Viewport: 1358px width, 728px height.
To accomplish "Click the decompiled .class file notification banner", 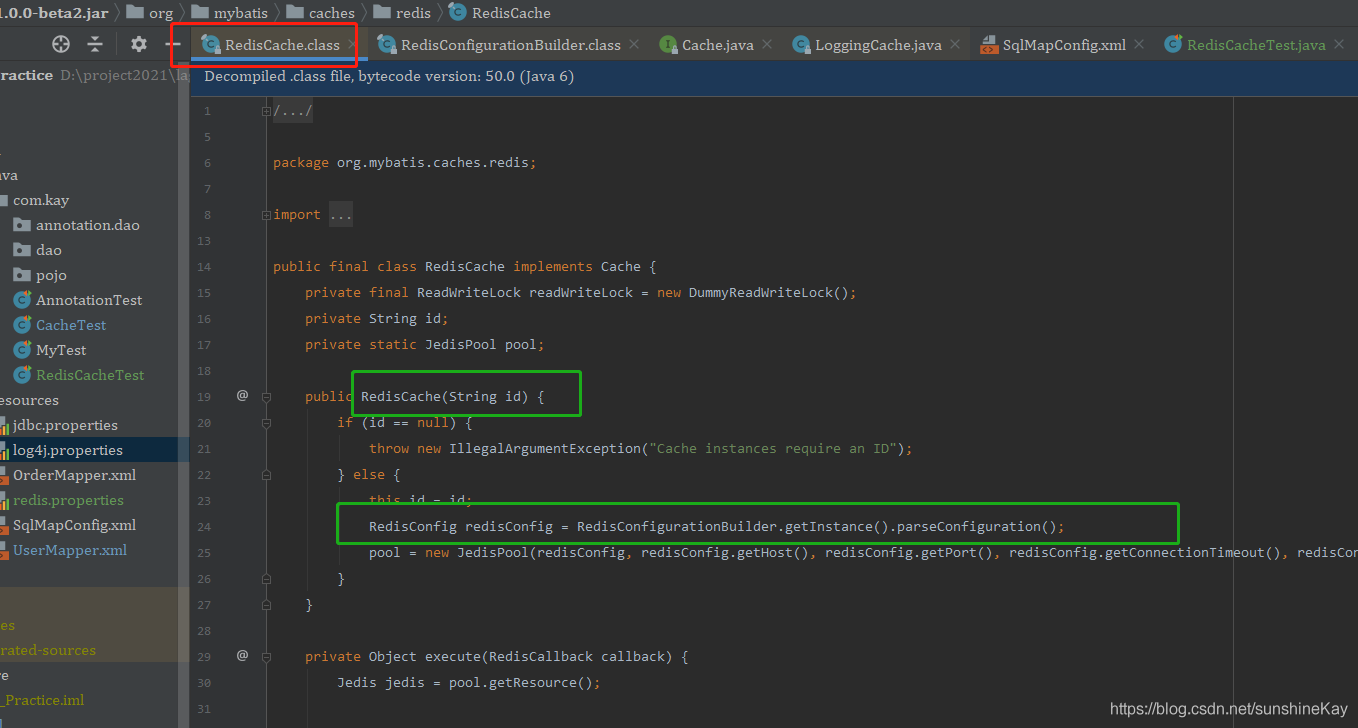I will pos(774,77).
